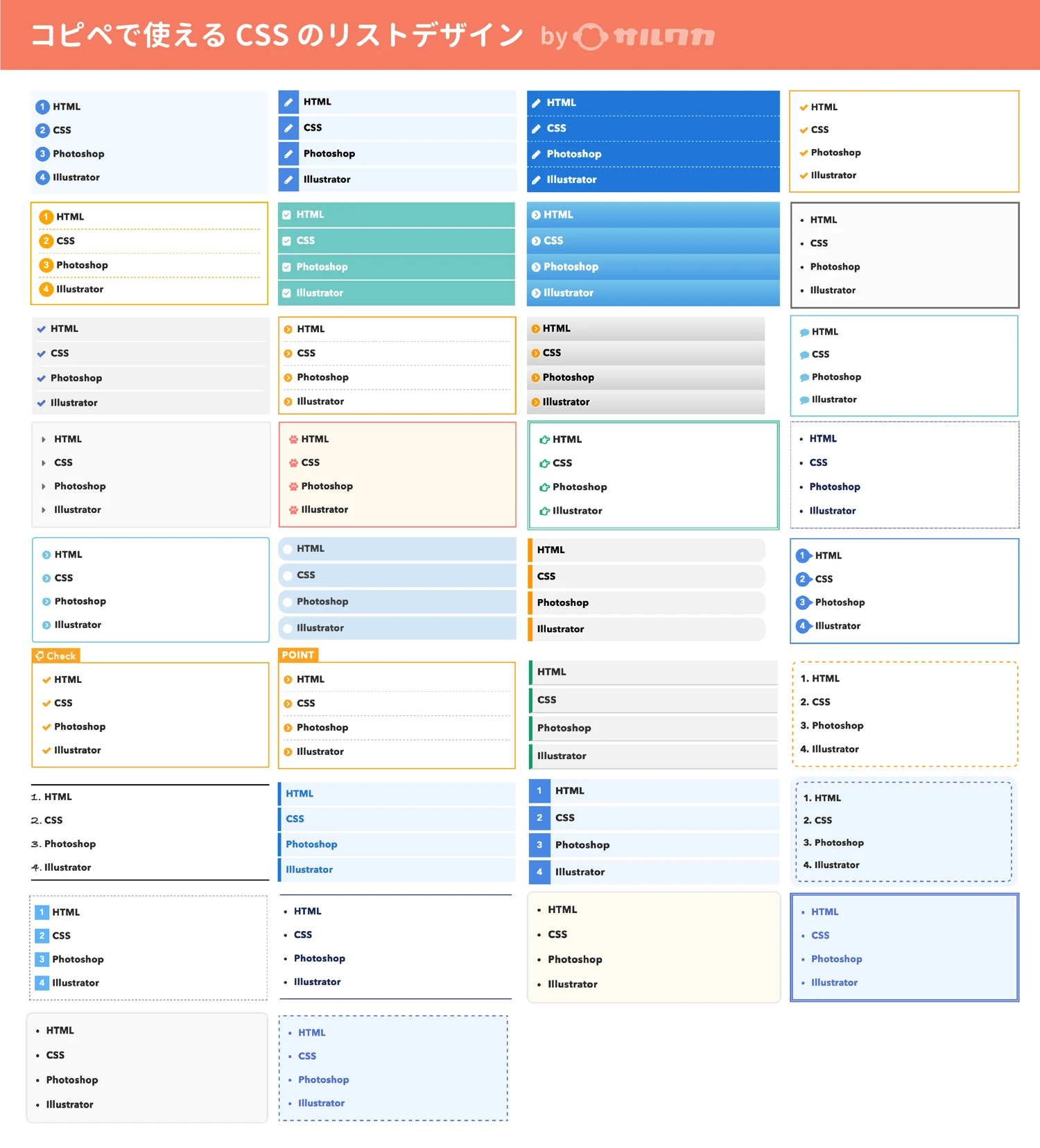This screenshot has height=1148, width=1040.
Task: Expand the gray triangle arrow beside HTML
Action: pos(44,440)
